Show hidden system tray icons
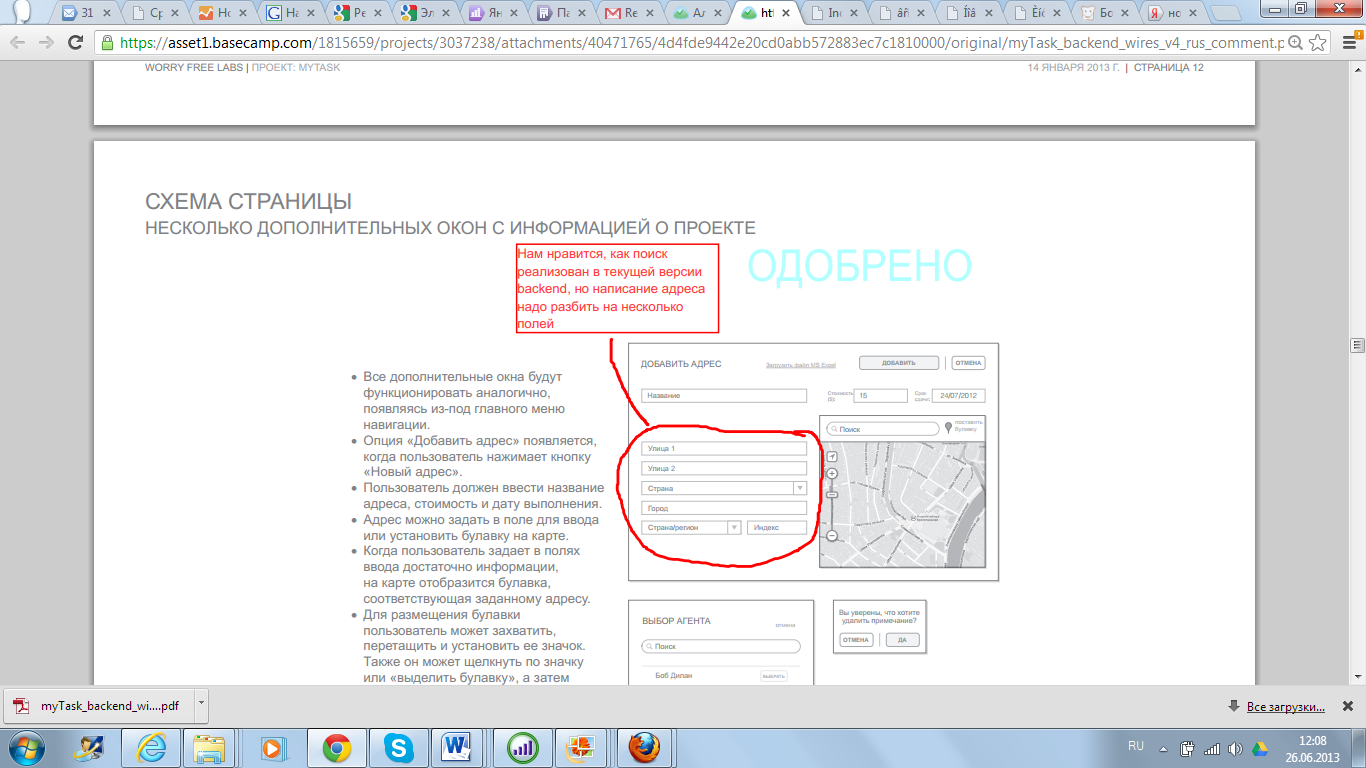Image resolution: width=1366 pixels, height=768 pixels. (1163, 748)
